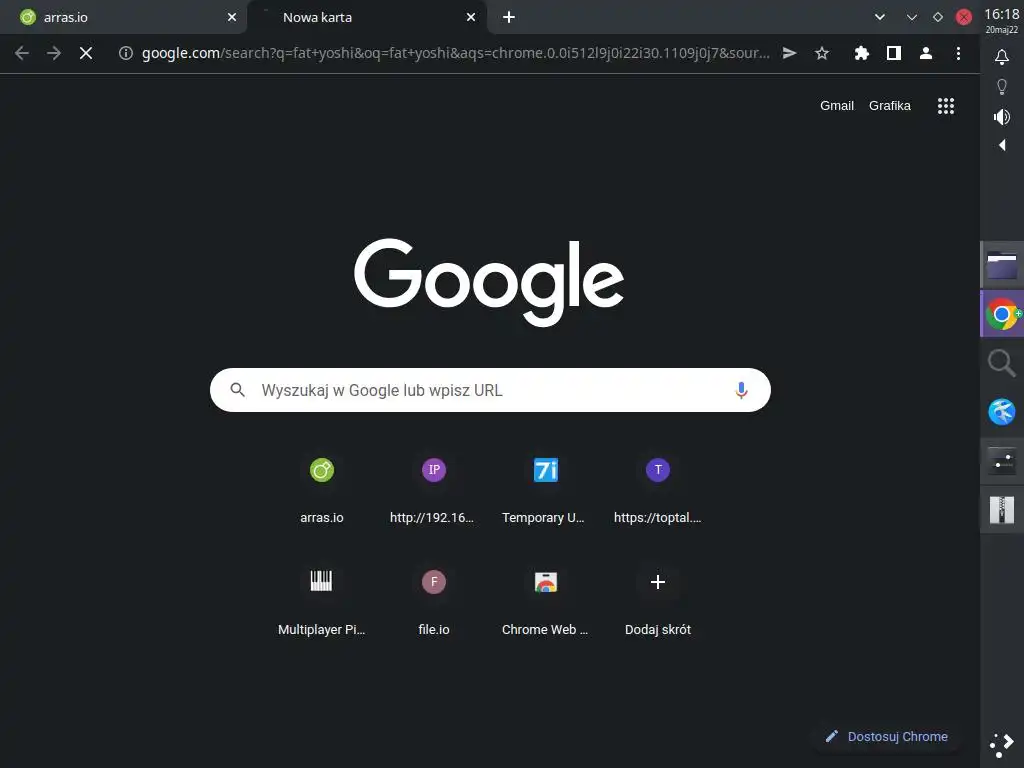Share this page via send icon
The image size is (1024, 768).
(x=790, y=53)
